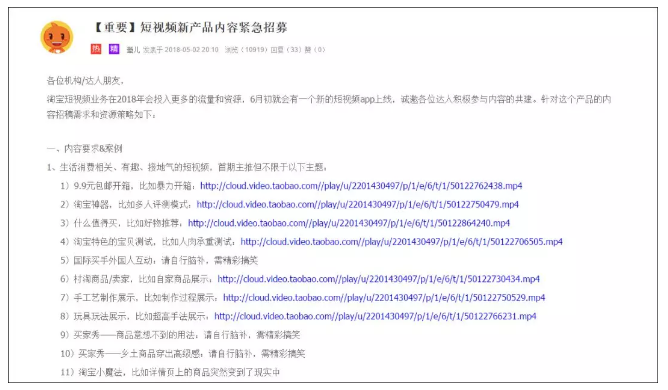Image resolution: width=668 pixels, height=390 pixels.
Task: Click the view count 浏览(10919)
Action: click(x=246, y=50)
